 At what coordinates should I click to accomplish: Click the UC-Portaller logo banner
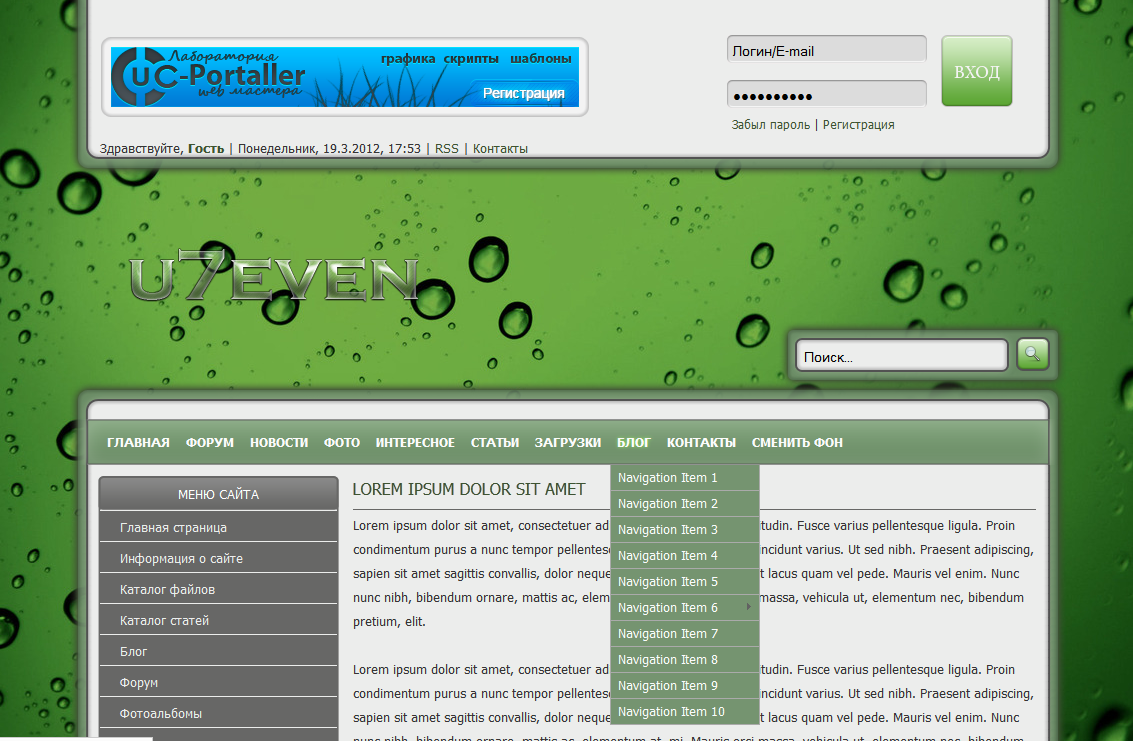pyautogui.click(x=344, y=77)
